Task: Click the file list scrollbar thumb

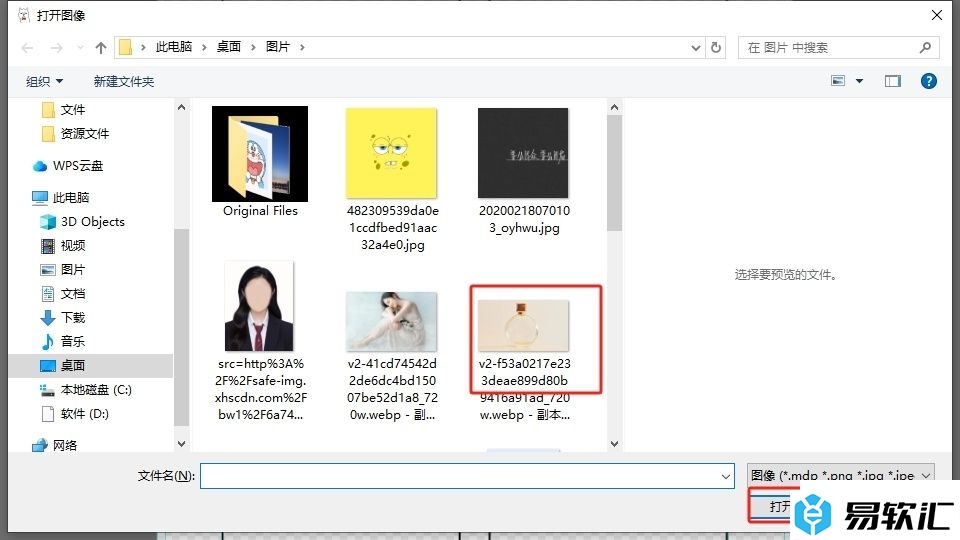Action: [x=614, y=173]
